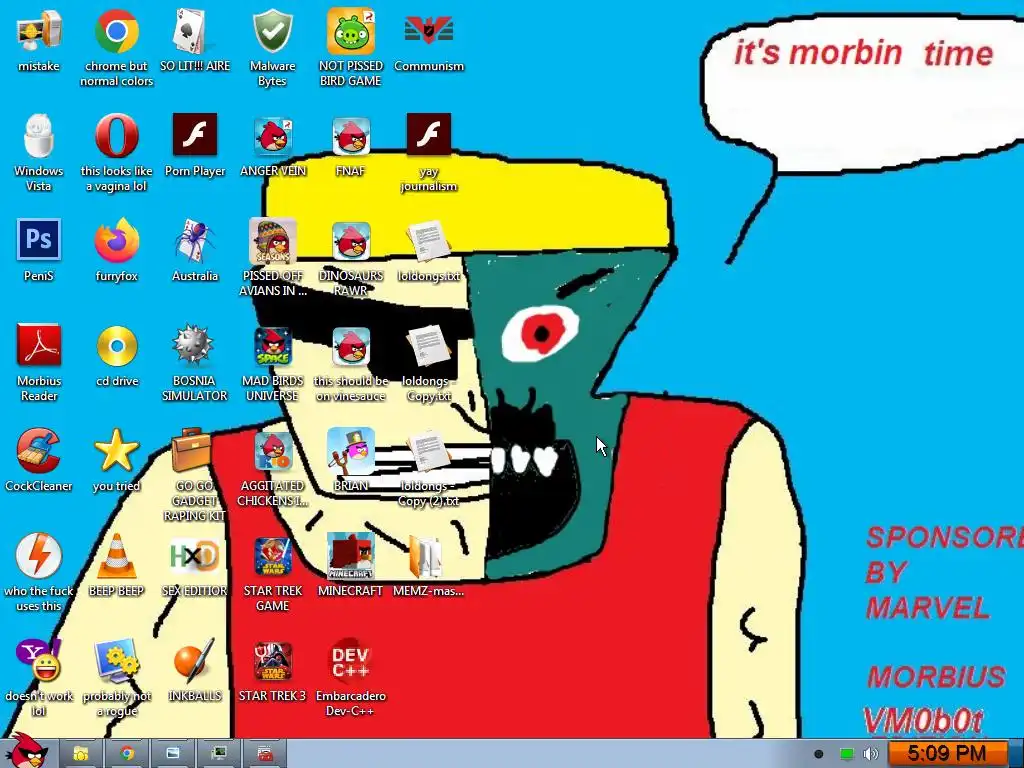
Task: Select the FNAF red bird icon
Action: [x=351, y=136]
